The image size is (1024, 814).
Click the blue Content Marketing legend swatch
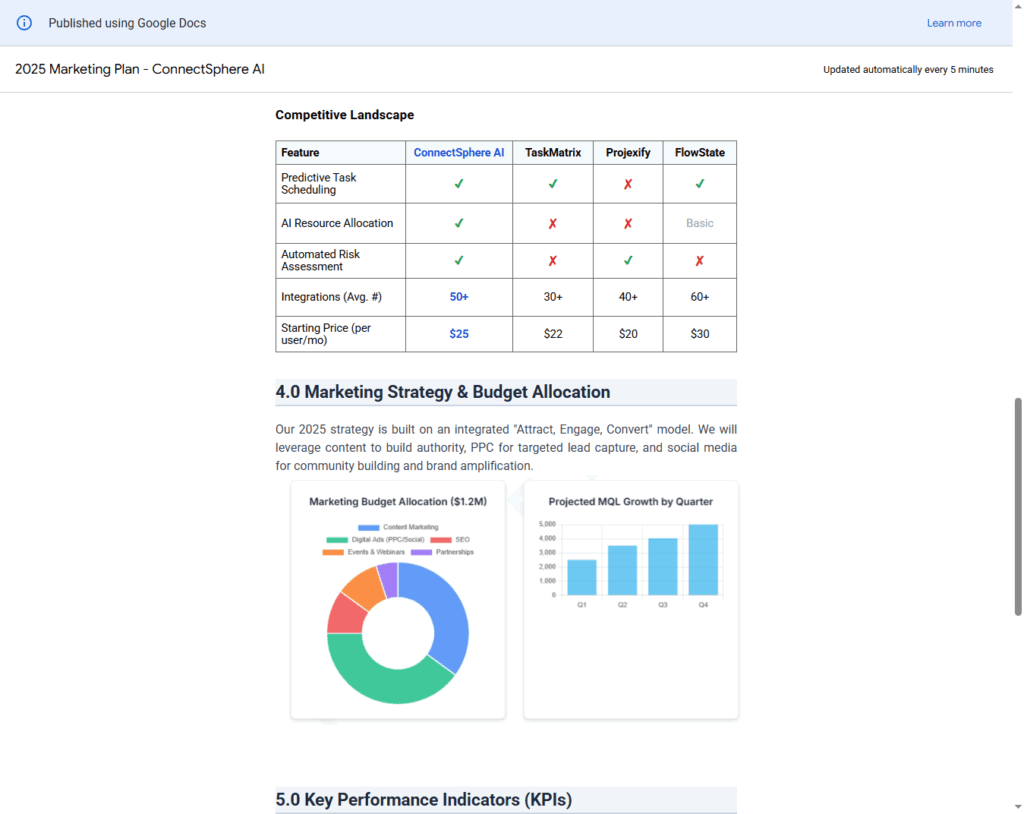(x=368, y=527)
